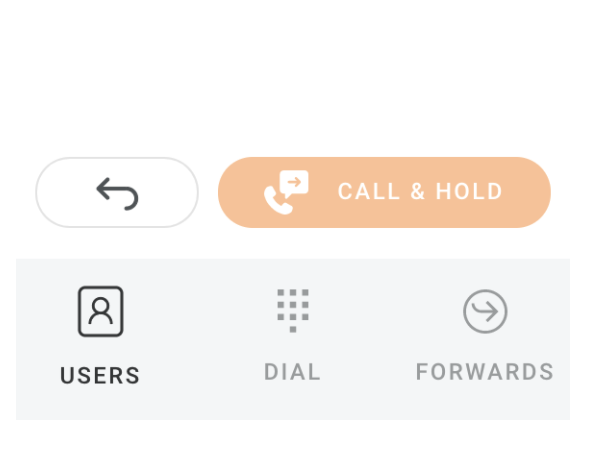Open the dial pad grid icon
The width and height of the screenshot is (592, 450).
pyautogui.click(x=293, y=311)
